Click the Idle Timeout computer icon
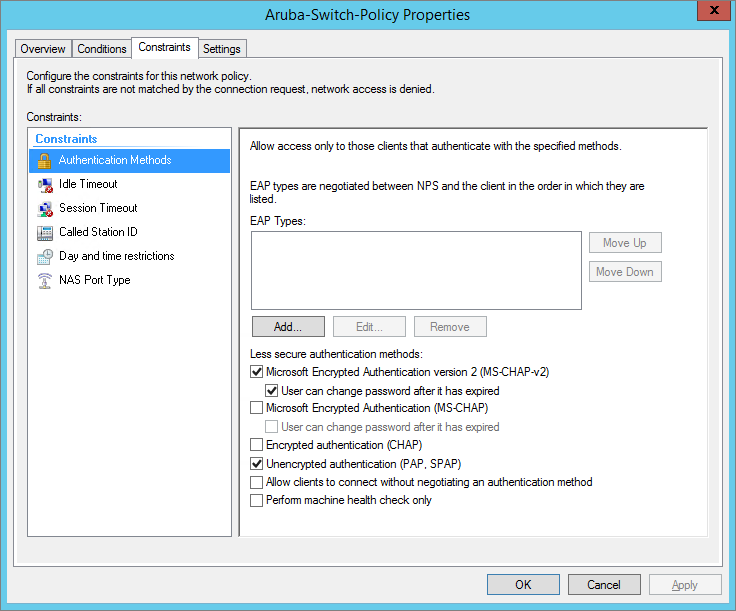This screenshot has width=736, height=611. click(45, 185)
